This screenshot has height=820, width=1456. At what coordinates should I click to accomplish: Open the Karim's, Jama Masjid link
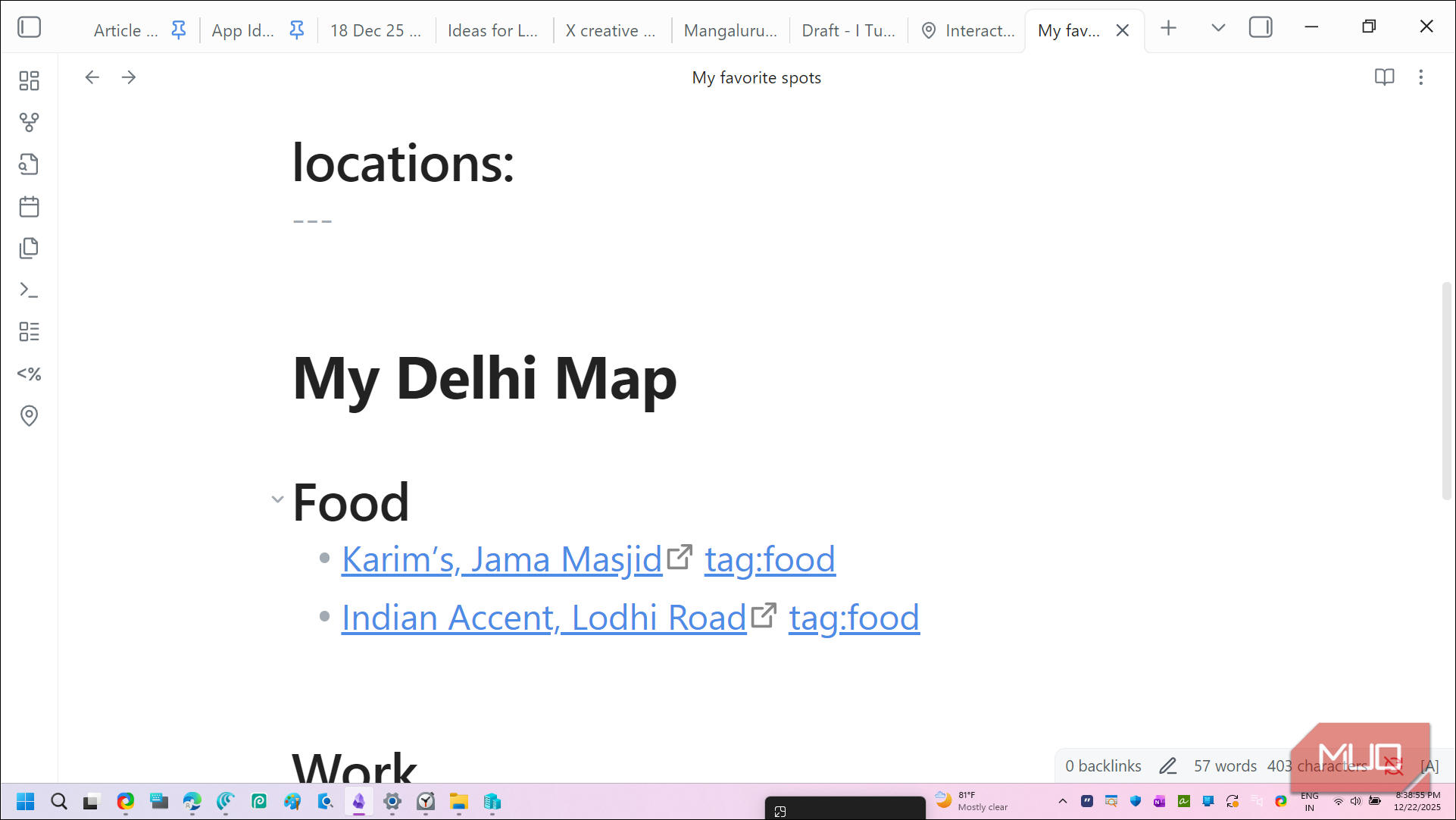502,560
